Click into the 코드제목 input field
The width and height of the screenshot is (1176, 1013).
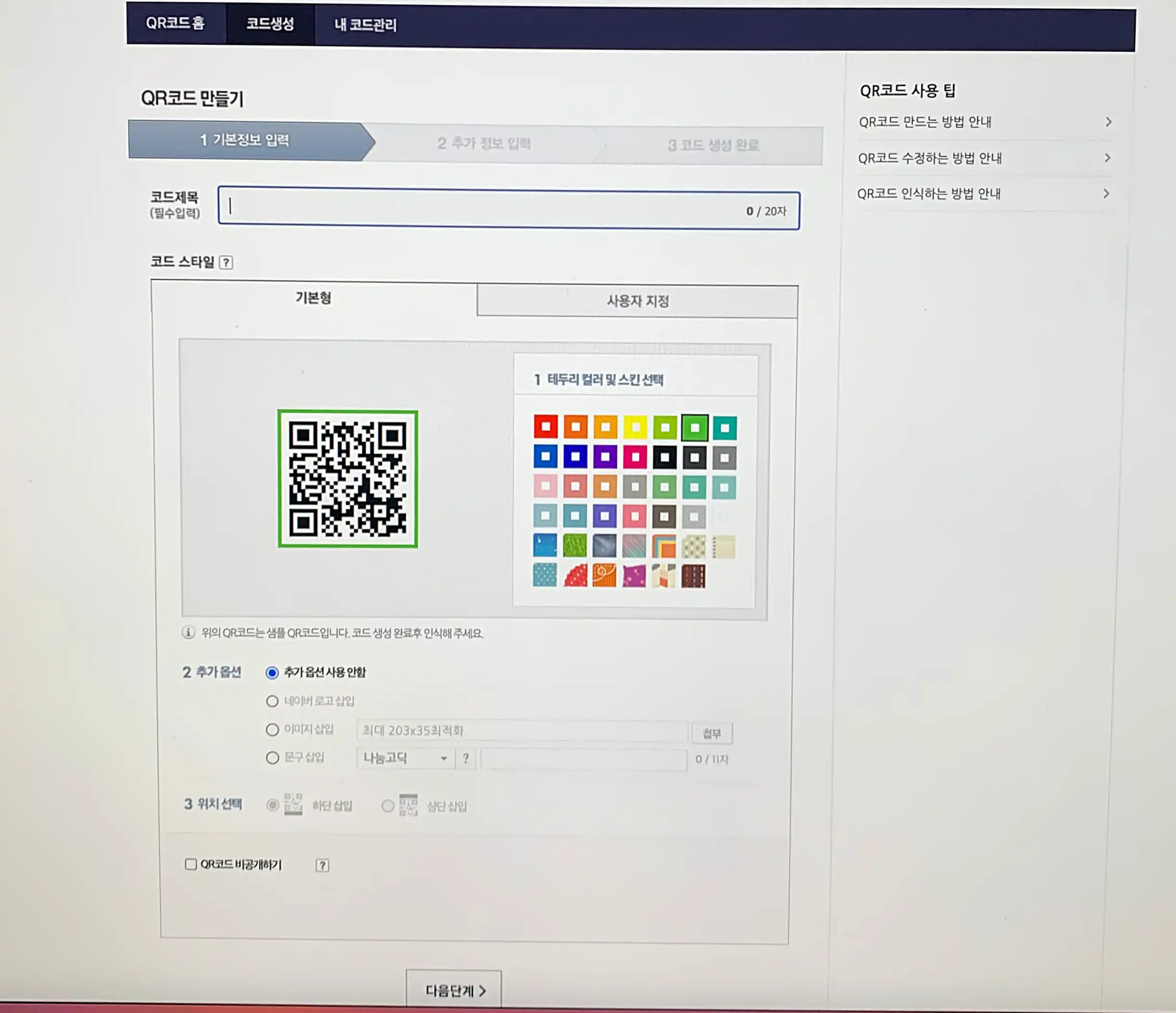[x=509, y=208]
